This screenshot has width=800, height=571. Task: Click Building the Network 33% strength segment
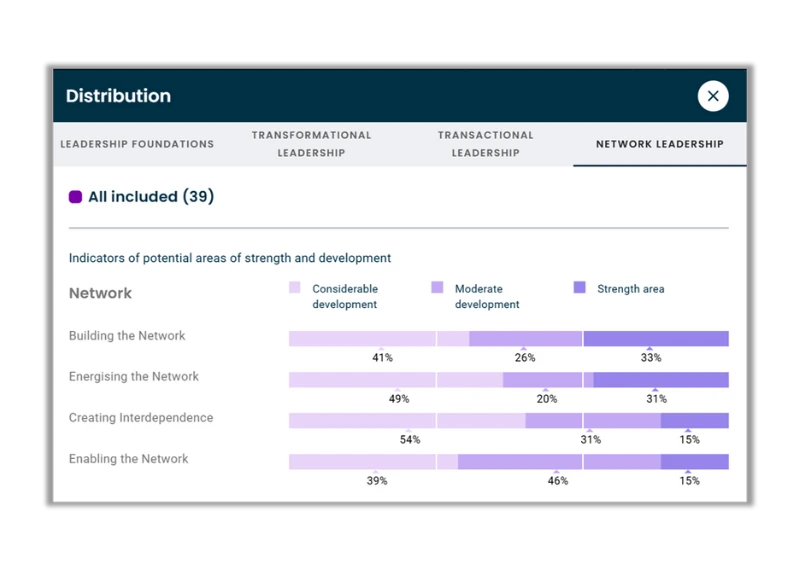[655, 339]
